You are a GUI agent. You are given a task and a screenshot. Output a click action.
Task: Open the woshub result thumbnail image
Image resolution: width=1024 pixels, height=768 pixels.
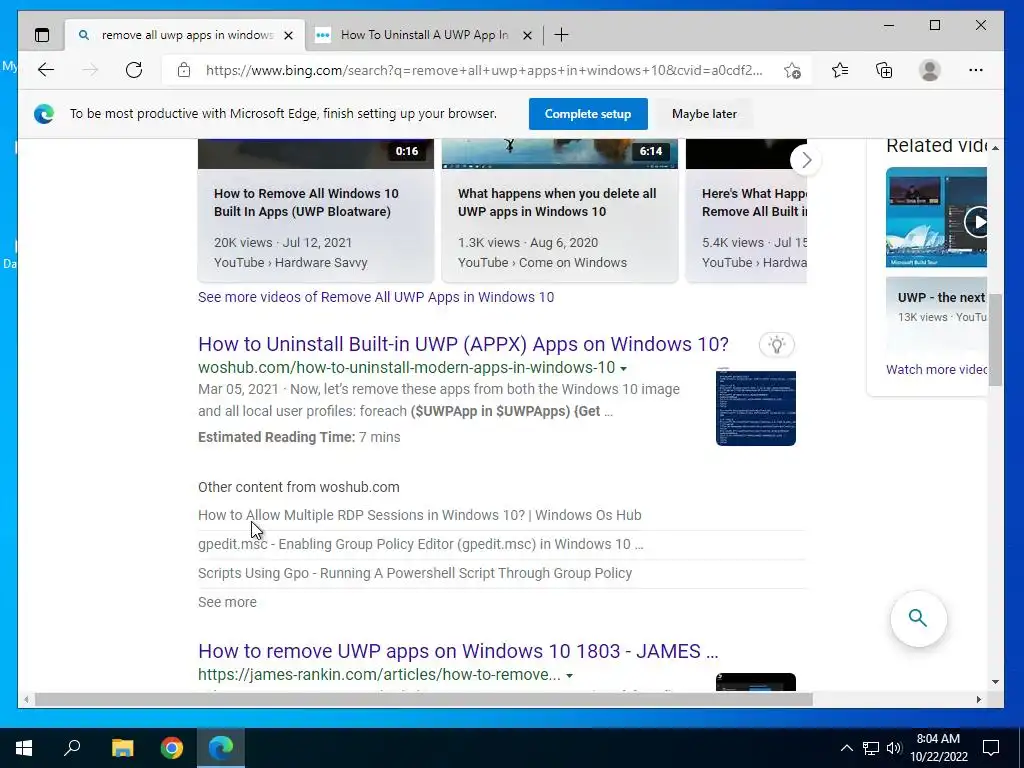[x=756, y=407]
